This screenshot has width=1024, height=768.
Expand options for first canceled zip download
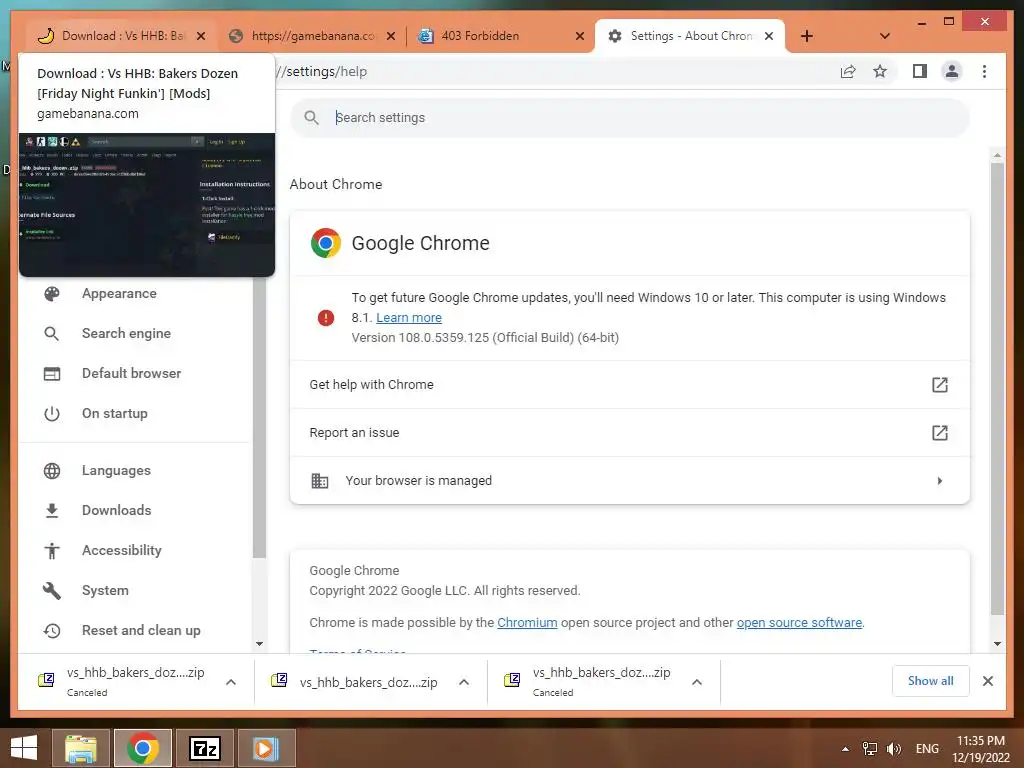[231, 682]
